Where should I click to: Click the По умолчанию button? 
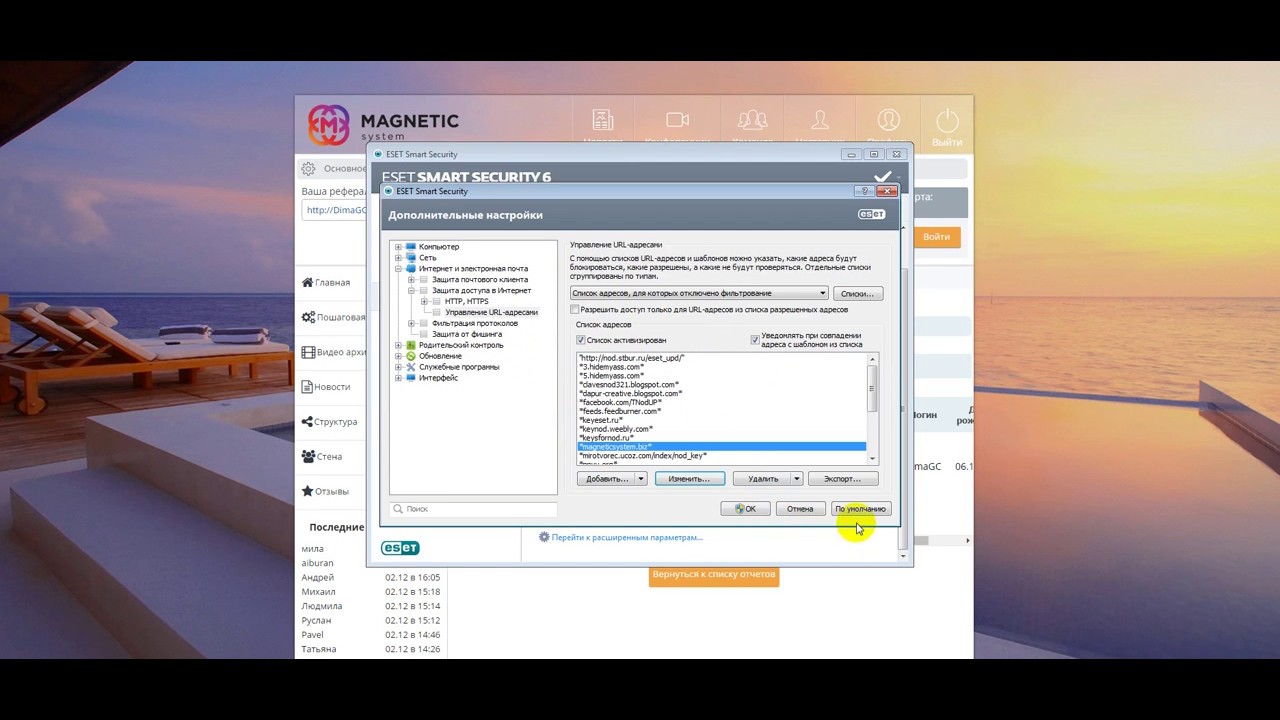[x=860, y=509]
